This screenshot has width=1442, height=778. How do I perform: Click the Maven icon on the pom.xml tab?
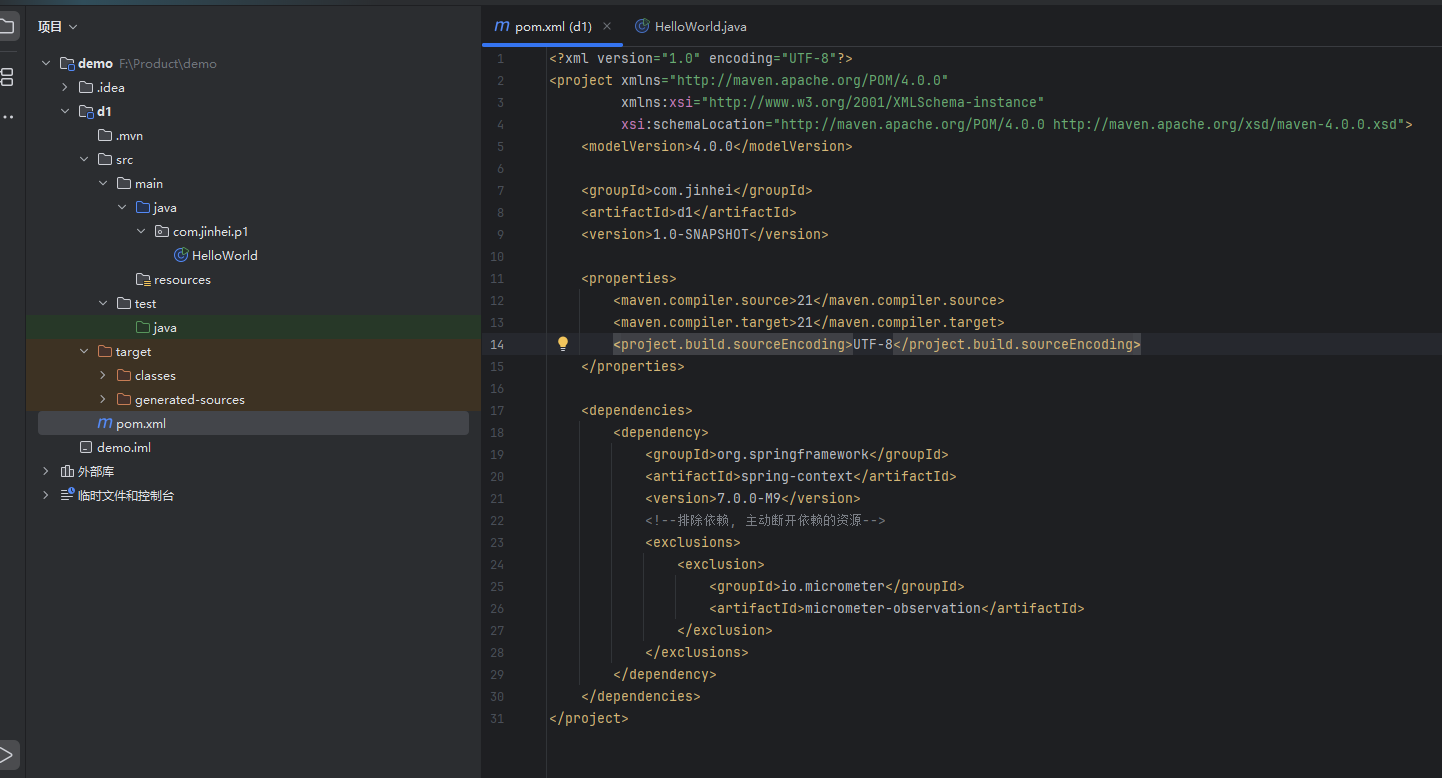point(502,26)
